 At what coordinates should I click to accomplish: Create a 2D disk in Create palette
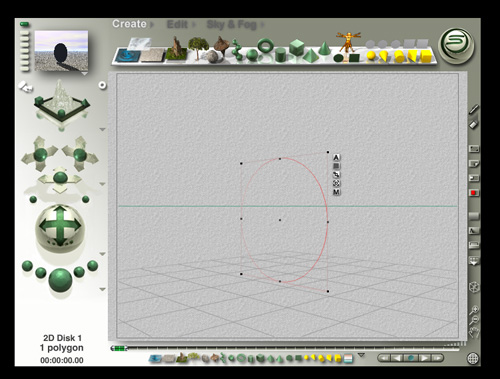point(338,58)
